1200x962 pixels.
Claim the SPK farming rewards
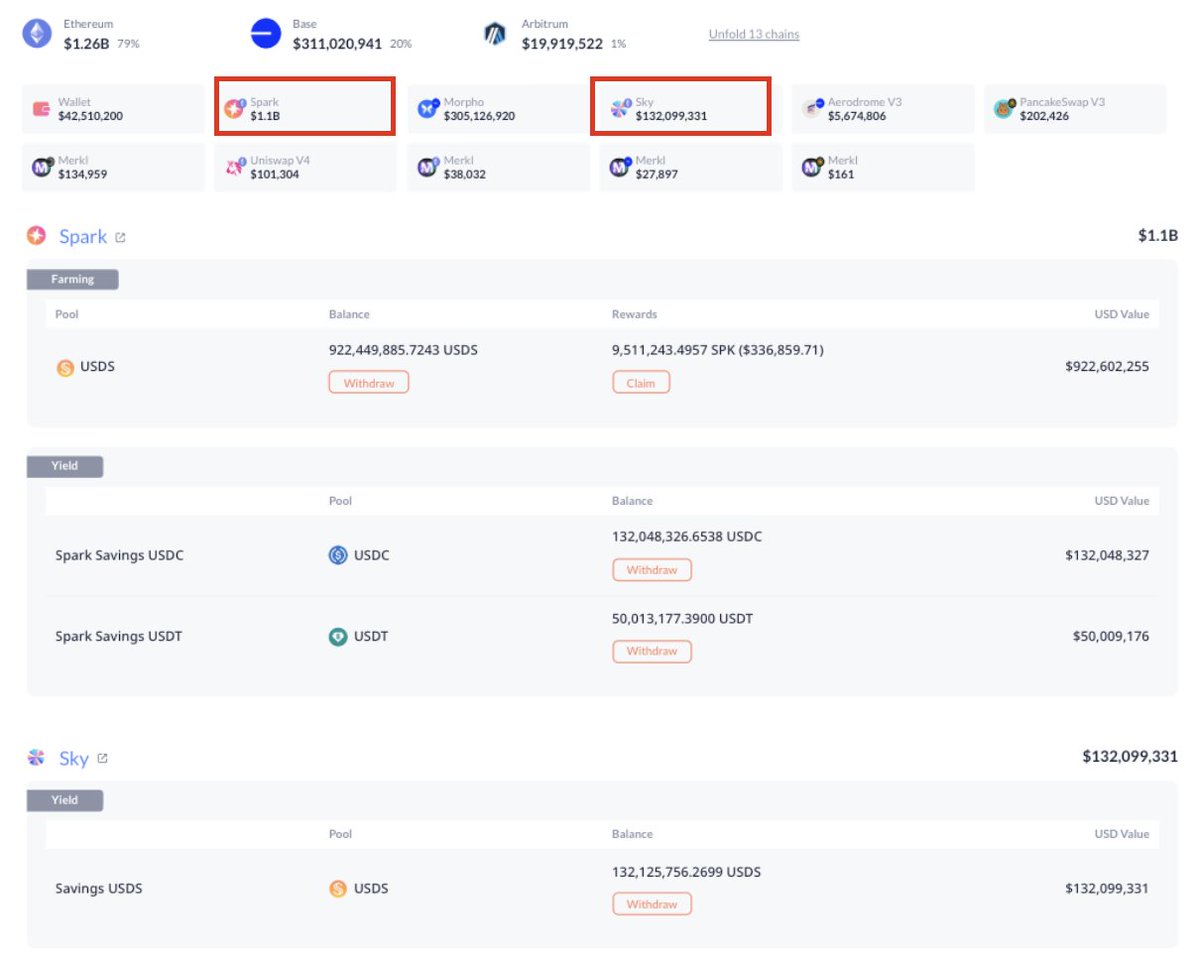641,383
